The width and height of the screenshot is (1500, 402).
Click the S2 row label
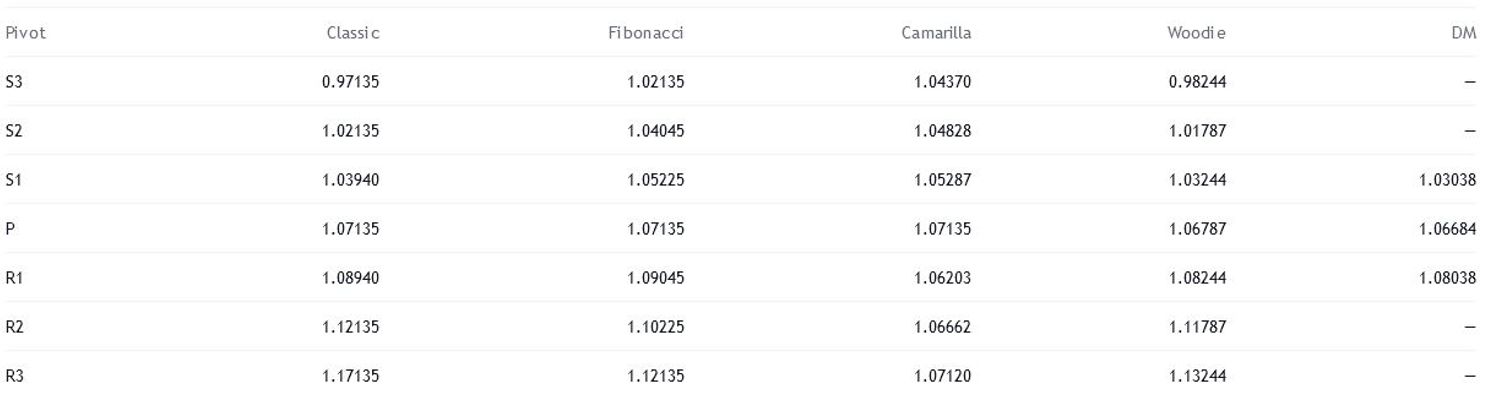(x=14, y=131)
